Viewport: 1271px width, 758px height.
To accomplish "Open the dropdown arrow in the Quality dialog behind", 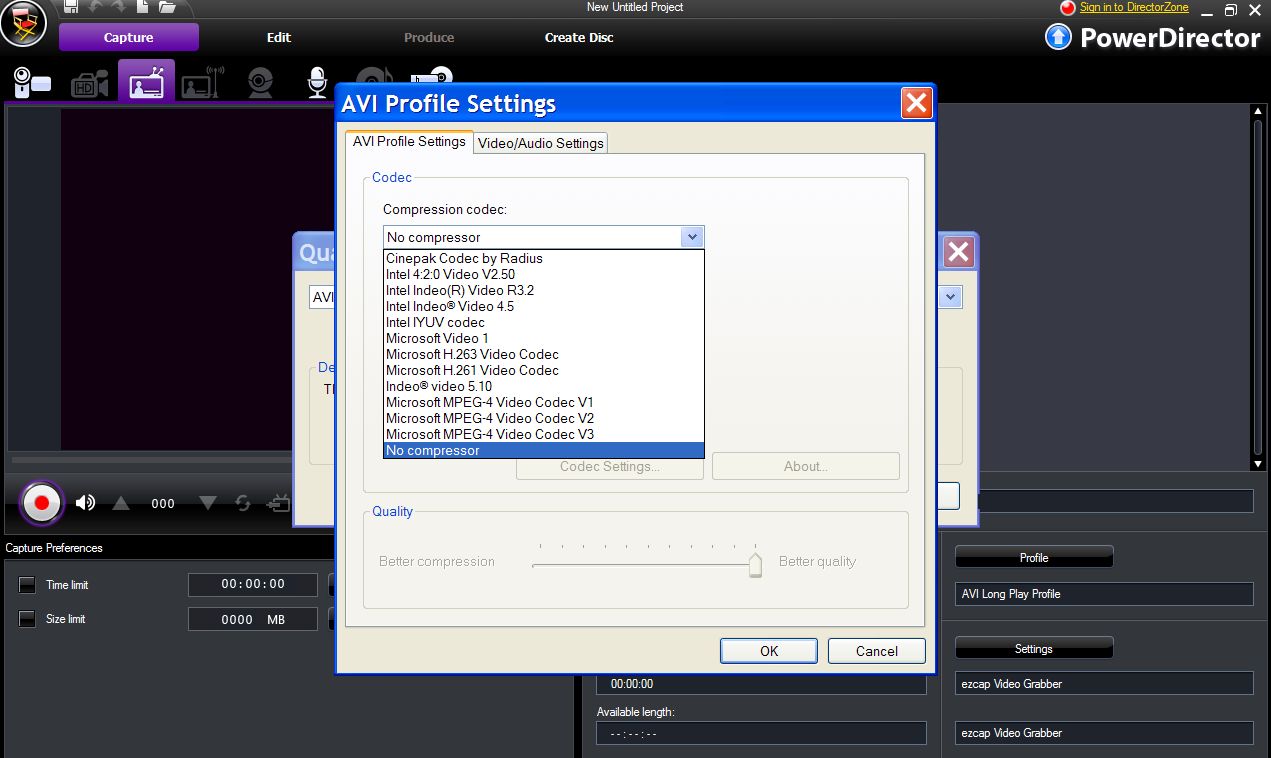I will (x=951, y=297).
